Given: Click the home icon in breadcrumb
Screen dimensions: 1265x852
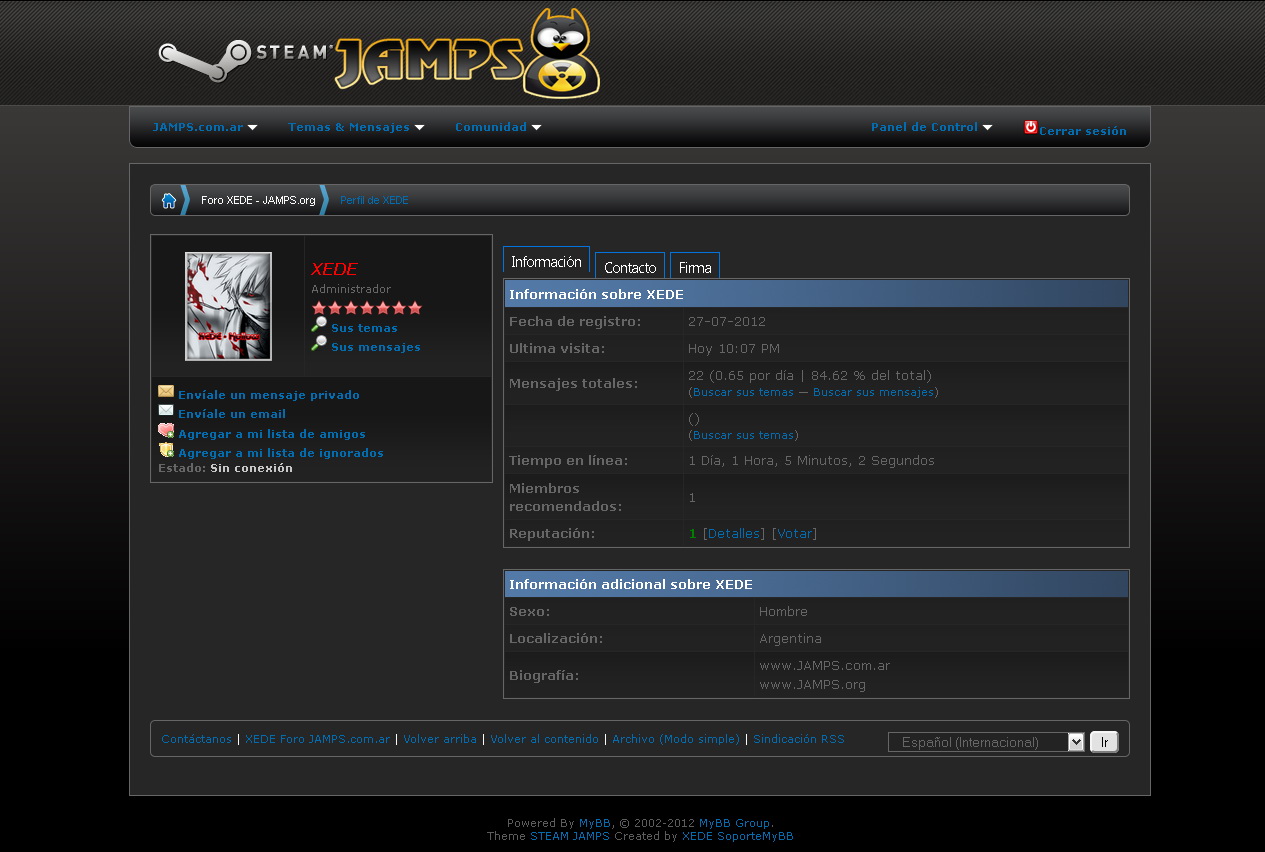Looking at the screenshot, I should point(168,200).
